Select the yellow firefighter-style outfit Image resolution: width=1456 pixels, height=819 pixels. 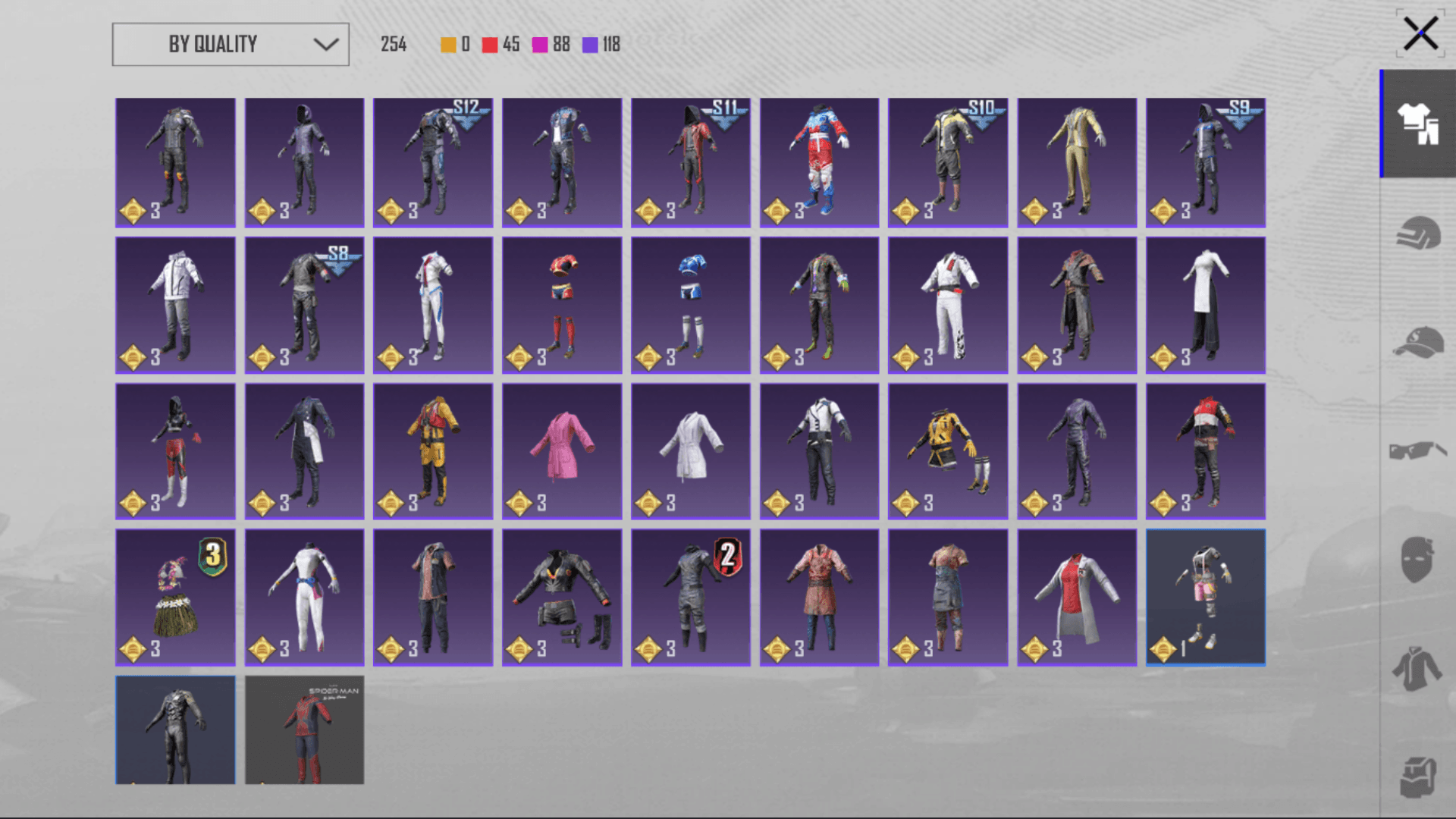pos(433,451)
